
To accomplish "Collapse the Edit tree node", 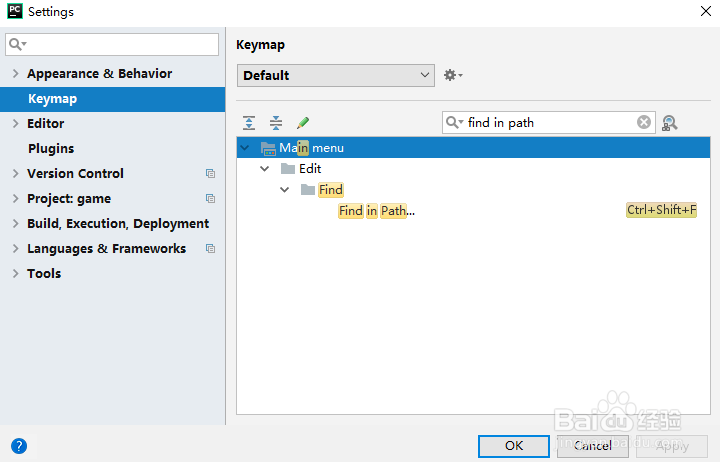I will [x=264, y=169].
